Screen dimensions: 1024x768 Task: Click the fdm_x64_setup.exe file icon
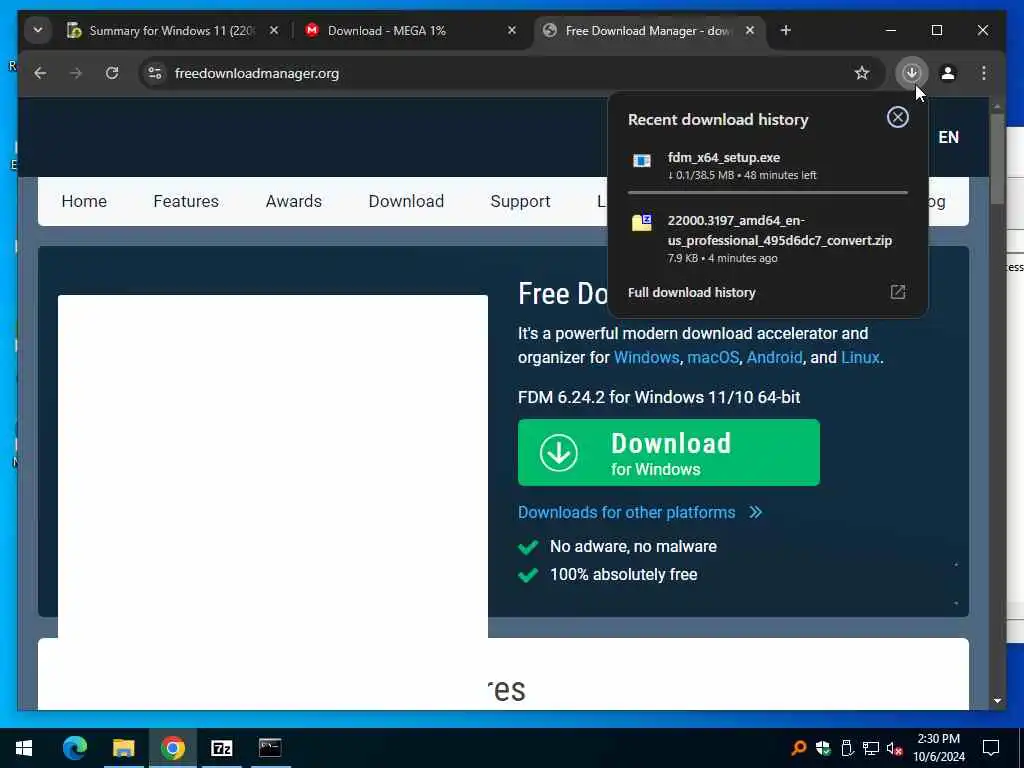click(x=642, y=161)
